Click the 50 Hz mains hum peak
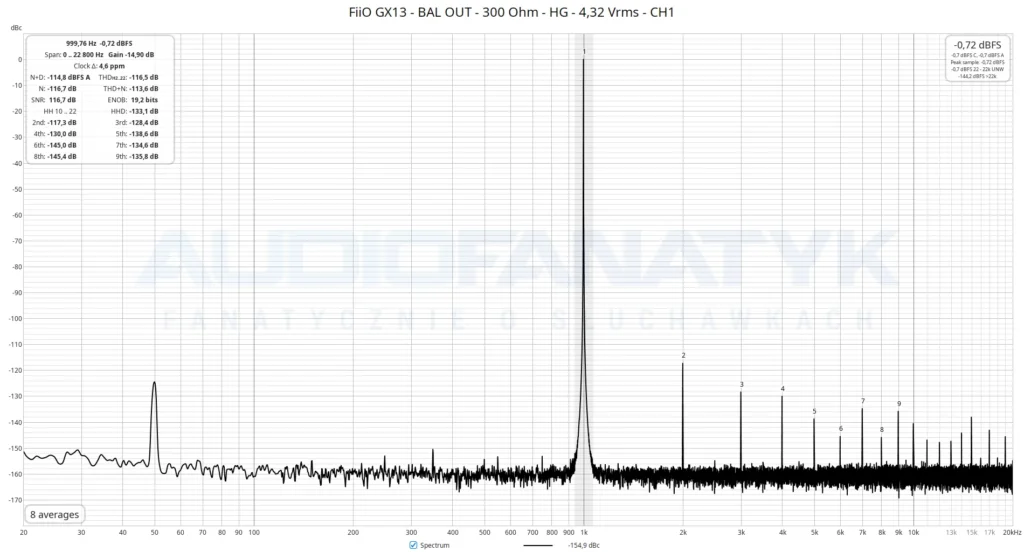Screen dimensions: 1024x552 (x=154, y=384)
